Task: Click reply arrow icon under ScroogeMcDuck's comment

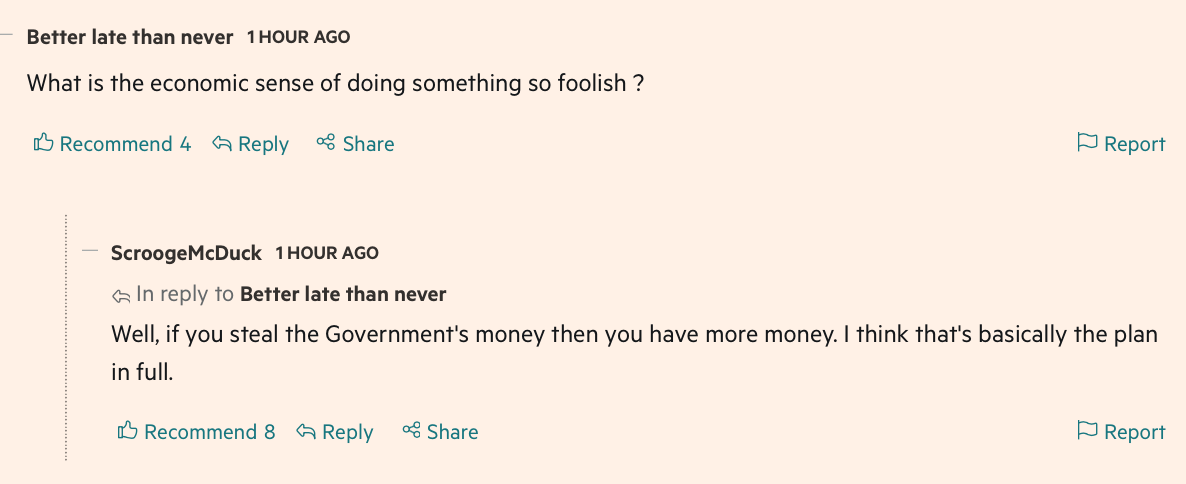Action: click(x=306, y=431)
